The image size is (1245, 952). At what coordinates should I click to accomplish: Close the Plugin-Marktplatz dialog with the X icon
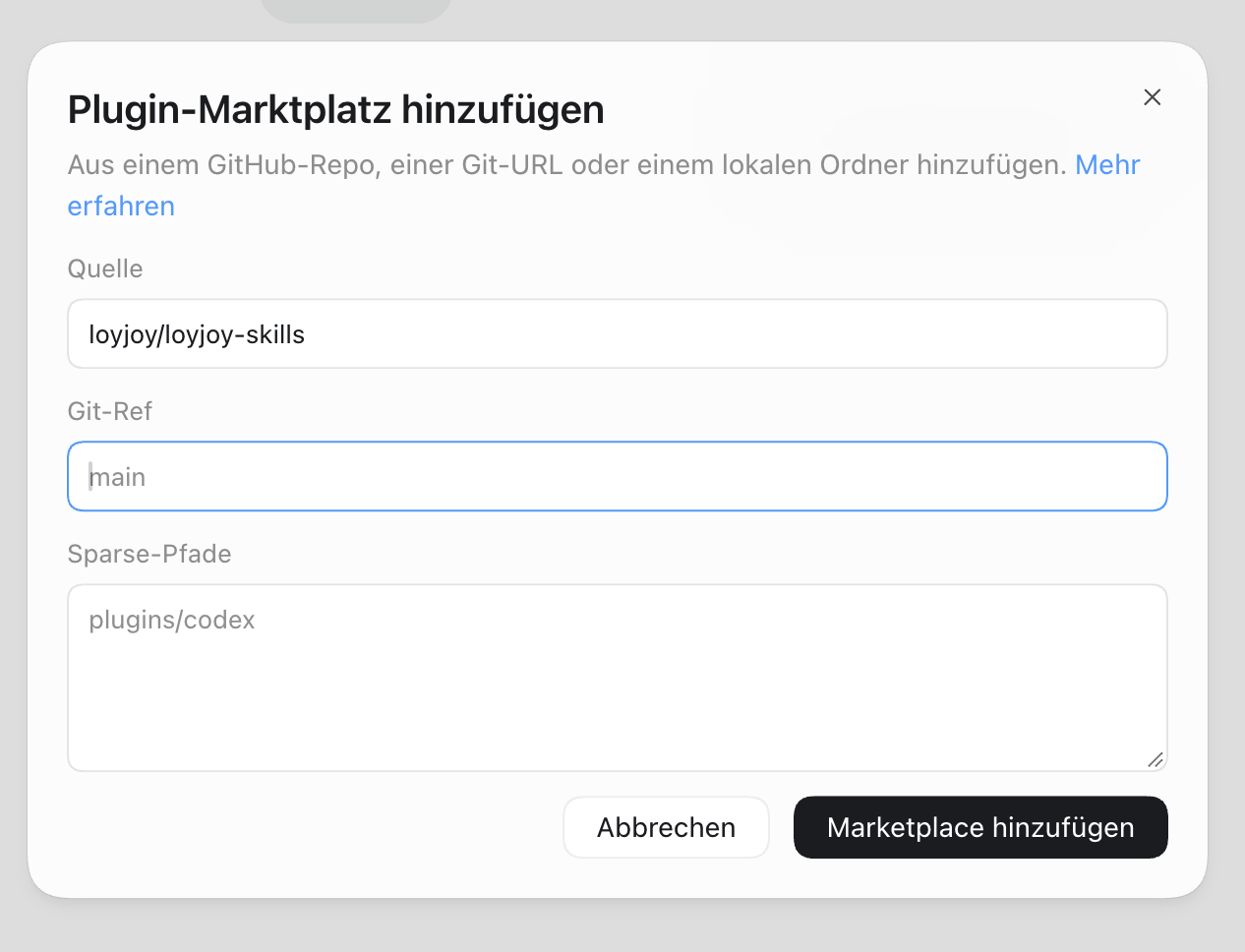[1153, 97]
